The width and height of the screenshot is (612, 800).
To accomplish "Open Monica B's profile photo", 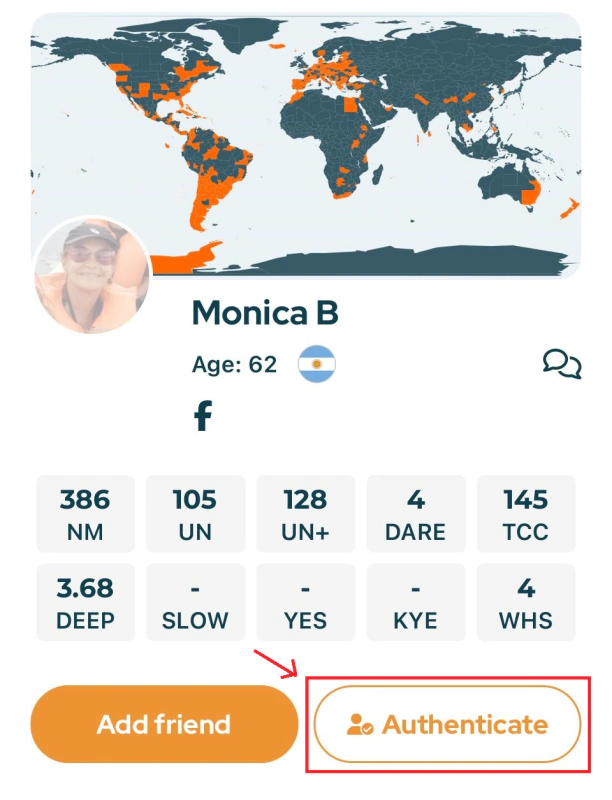I will click(x=92, y=274).
